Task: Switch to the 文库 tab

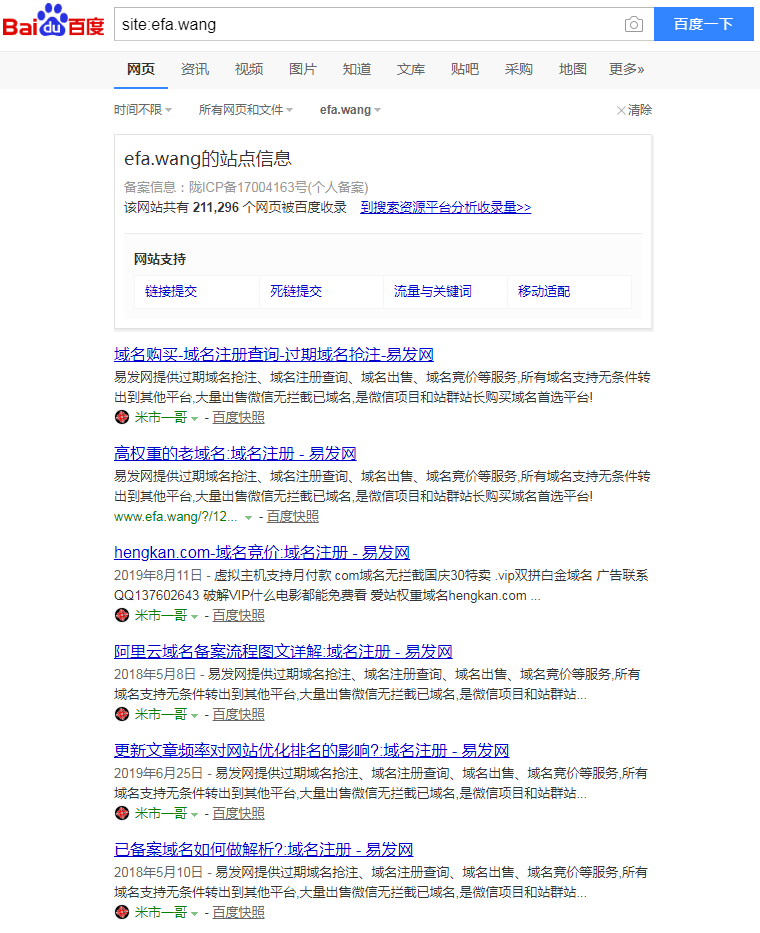Action: click(x=411, y=69)
